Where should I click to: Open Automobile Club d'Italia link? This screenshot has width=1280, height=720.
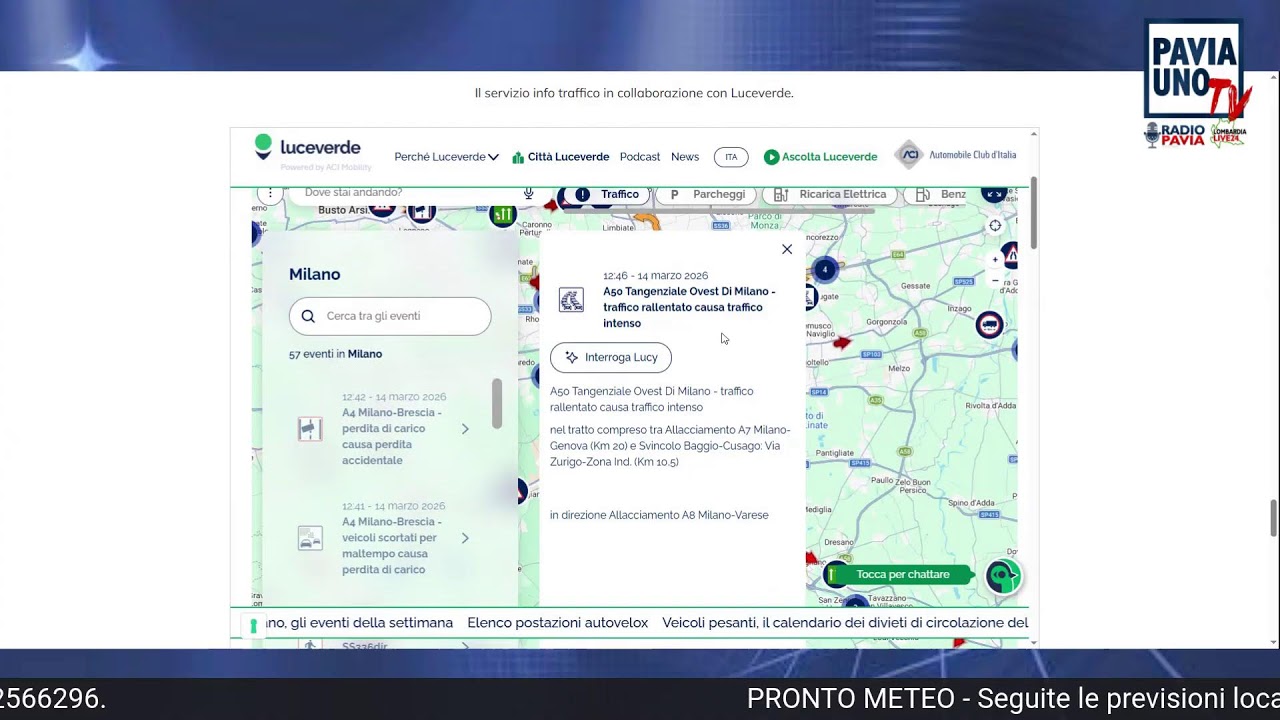pos(956,155)
